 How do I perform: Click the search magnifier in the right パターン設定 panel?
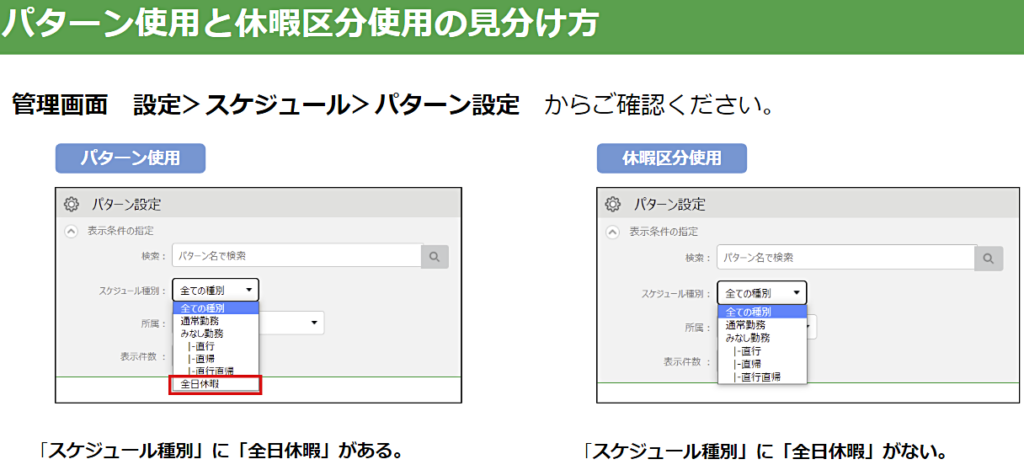pos(988,258)
